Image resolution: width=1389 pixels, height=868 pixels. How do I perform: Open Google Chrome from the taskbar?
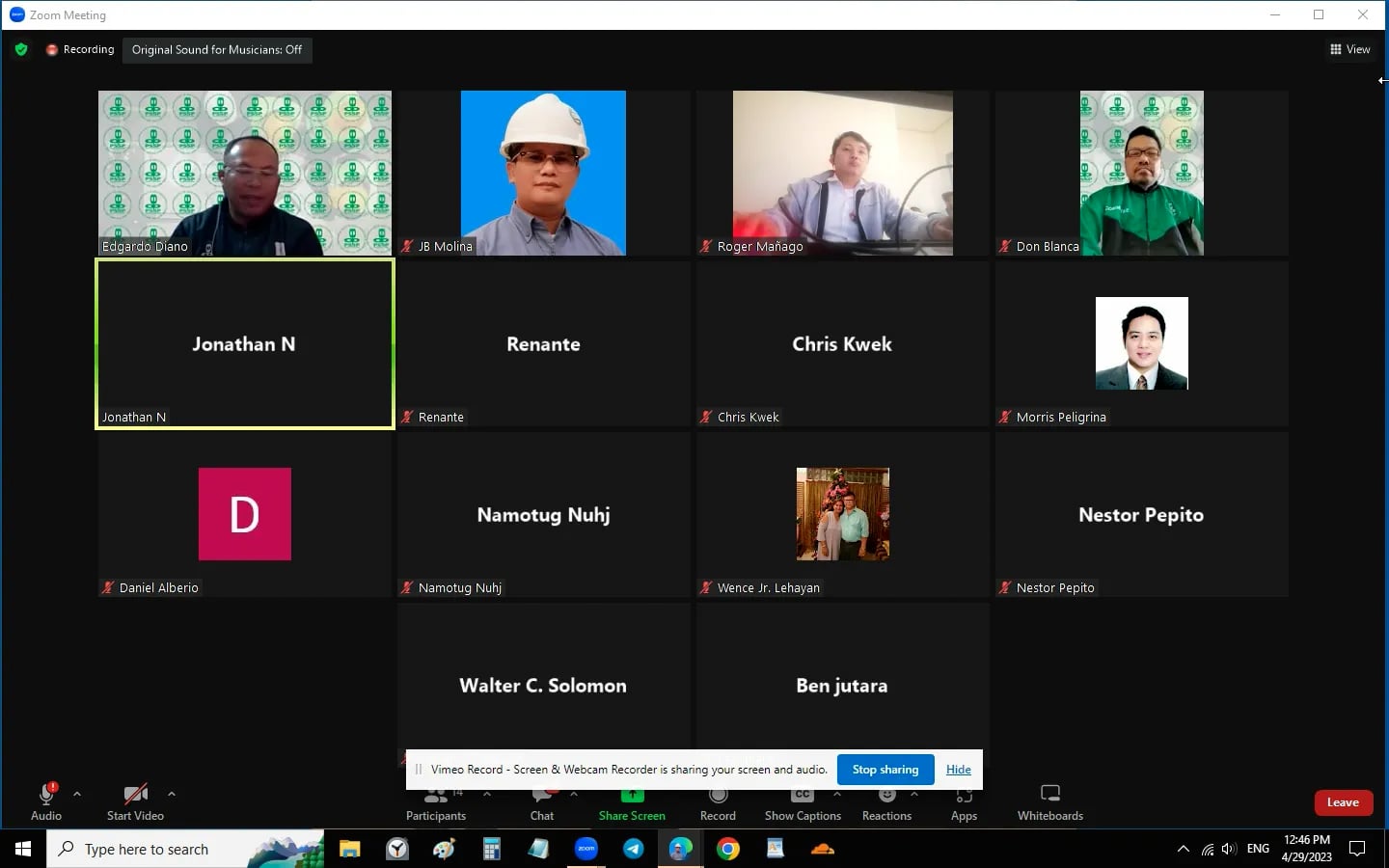coord(728,849)
